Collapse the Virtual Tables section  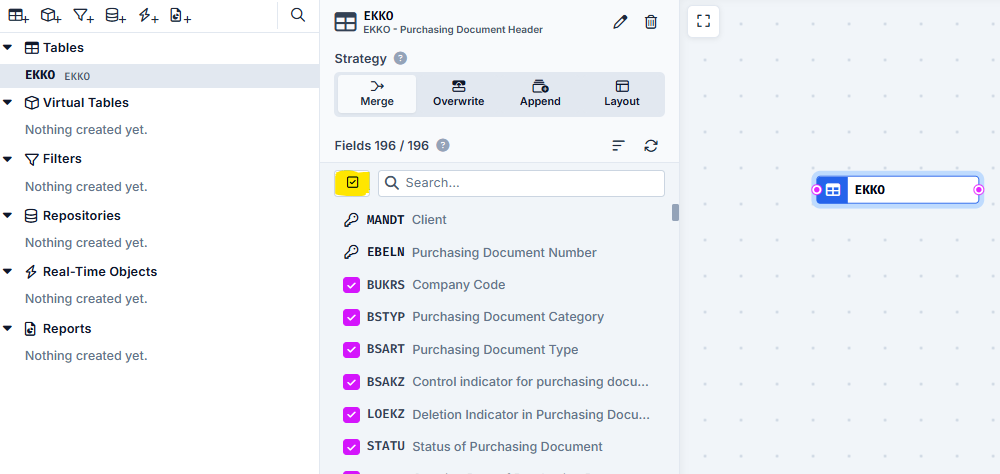(x=8, y=102)
